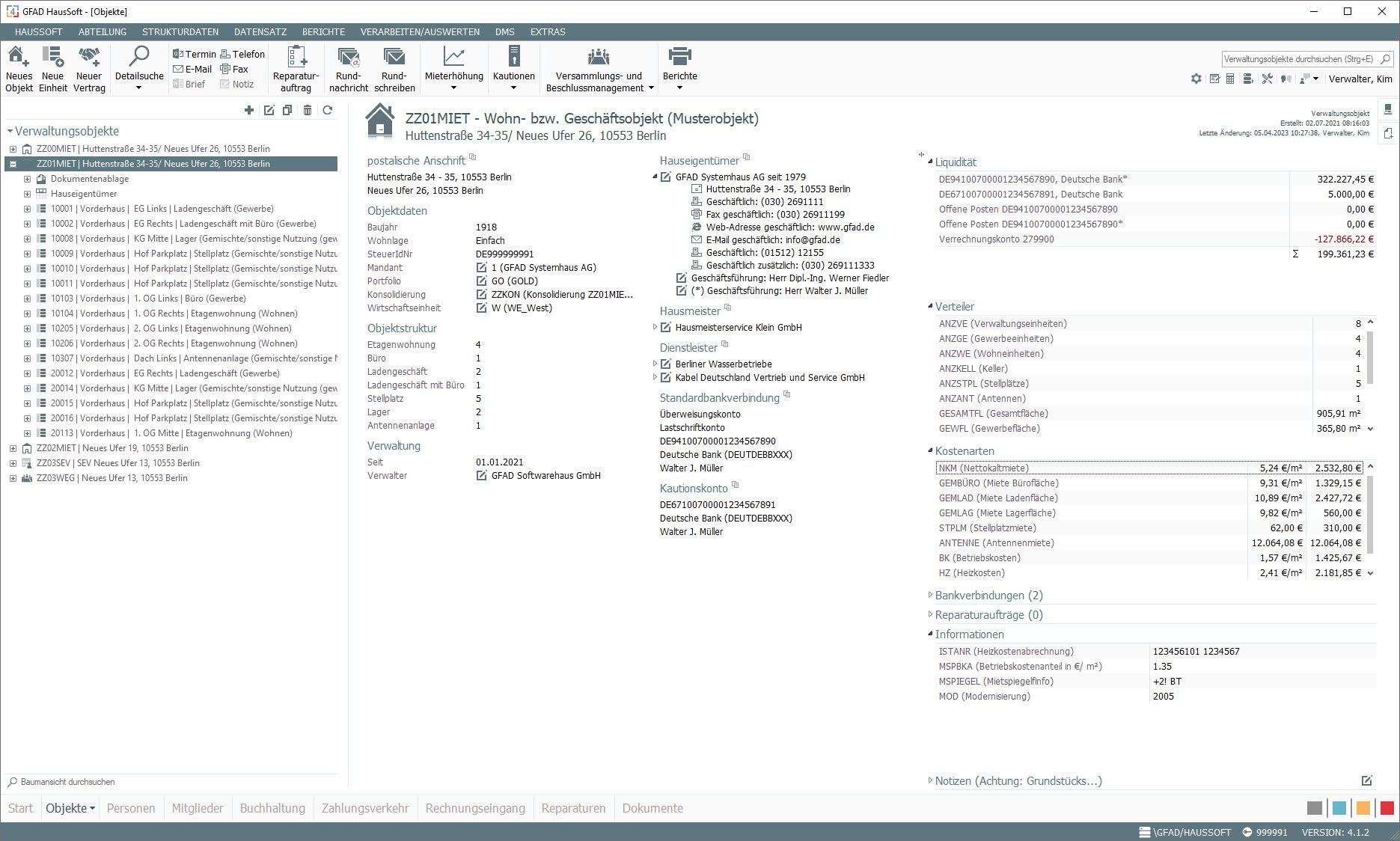Expand the Dokumentenablage tree node

pos(27,179)
